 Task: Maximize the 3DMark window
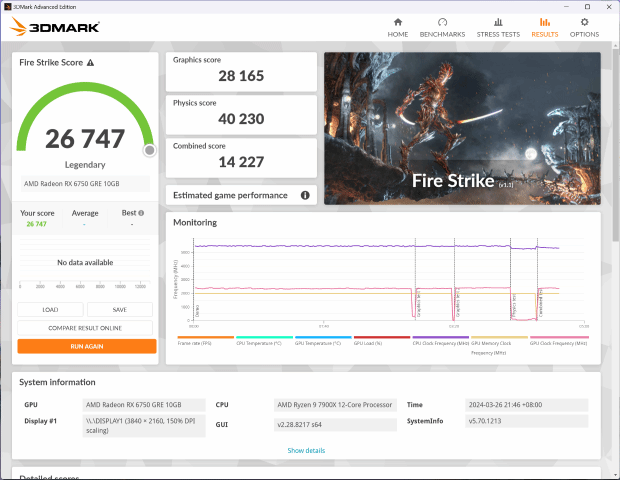(588, 7)
